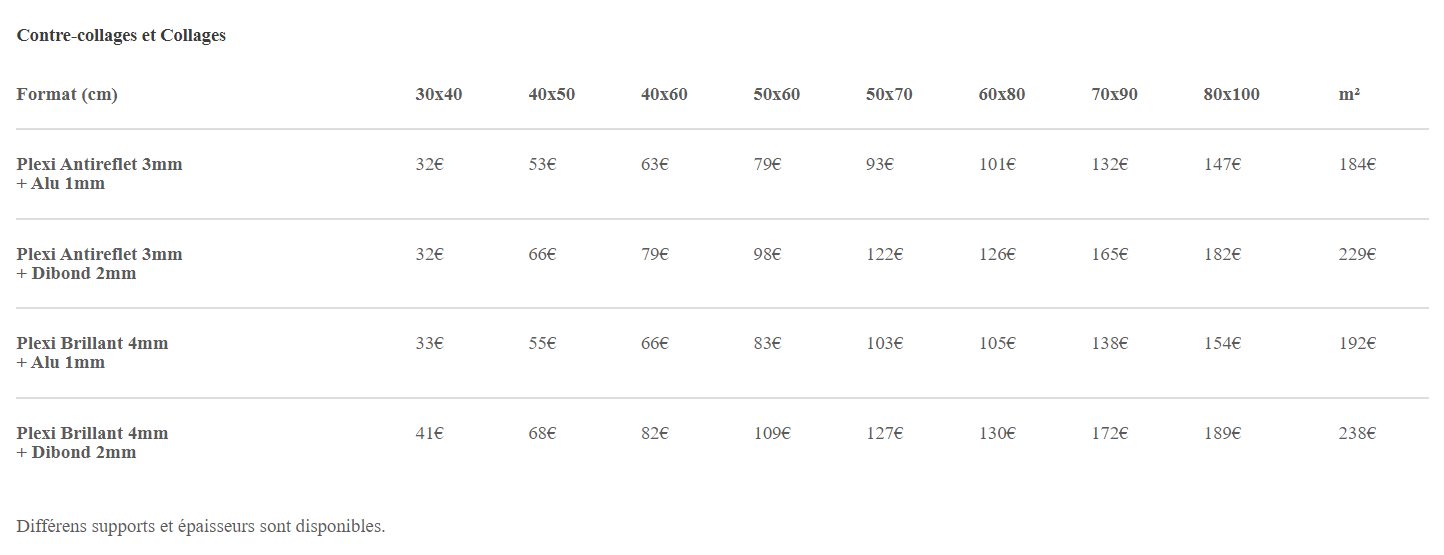
Task: Click the 41€ price cell
Action: (430, 433)
